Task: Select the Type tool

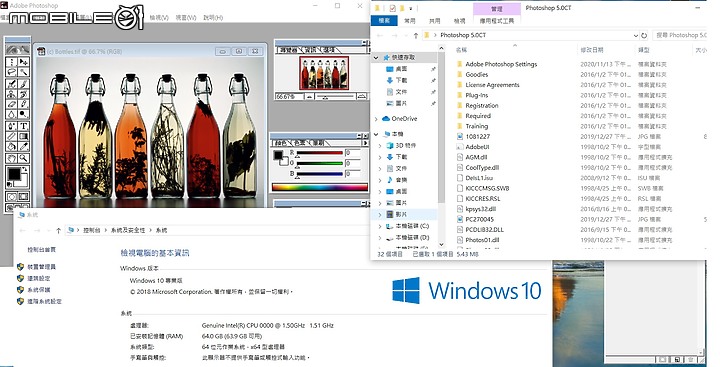Action: pyautogui.click(x=23, y=126)
